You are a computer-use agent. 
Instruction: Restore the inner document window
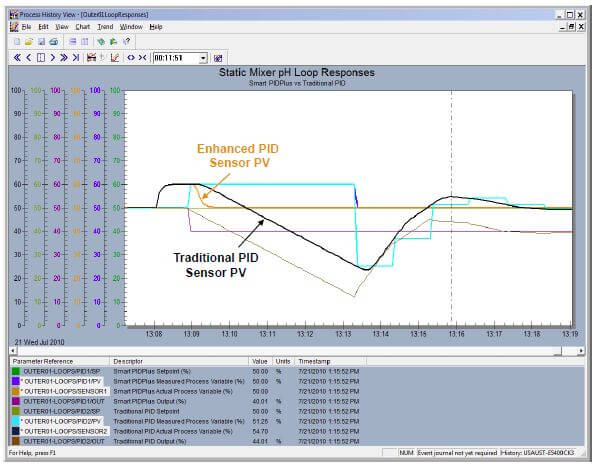point(571,27)
